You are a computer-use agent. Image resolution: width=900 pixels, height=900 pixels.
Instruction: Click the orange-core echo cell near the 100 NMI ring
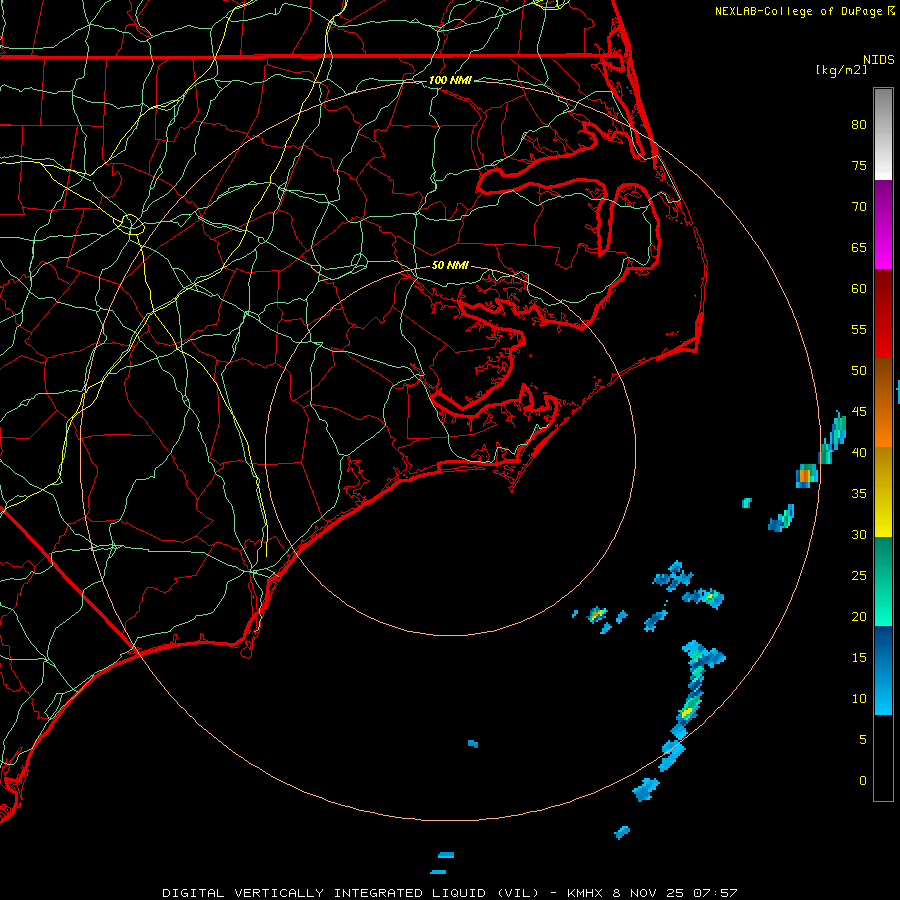805,476
